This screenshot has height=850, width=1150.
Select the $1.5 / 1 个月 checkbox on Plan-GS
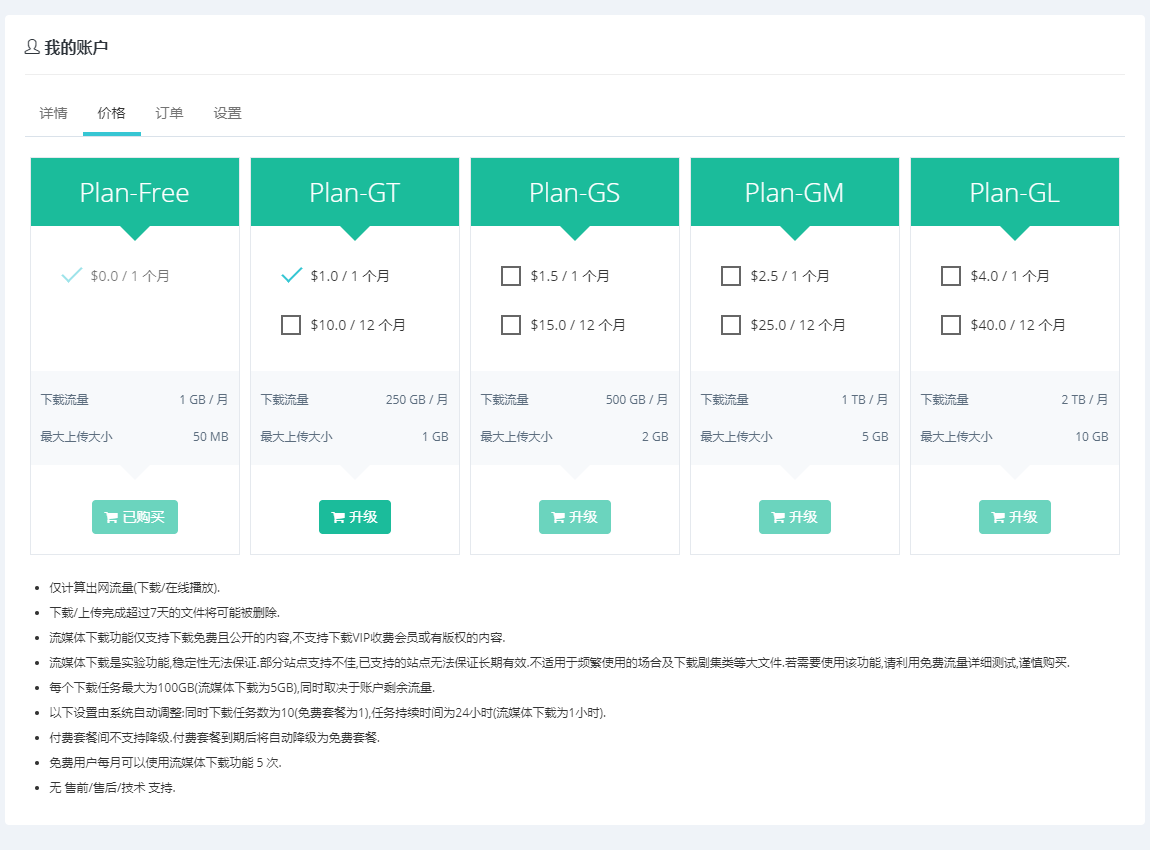(x=511, y=275)
